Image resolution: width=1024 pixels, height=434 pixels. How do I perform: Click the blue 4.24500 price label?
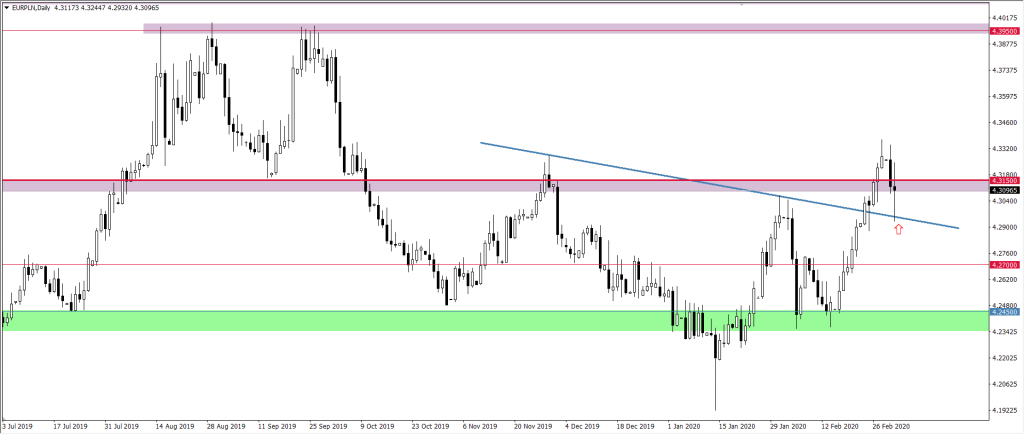[1004, 313]
